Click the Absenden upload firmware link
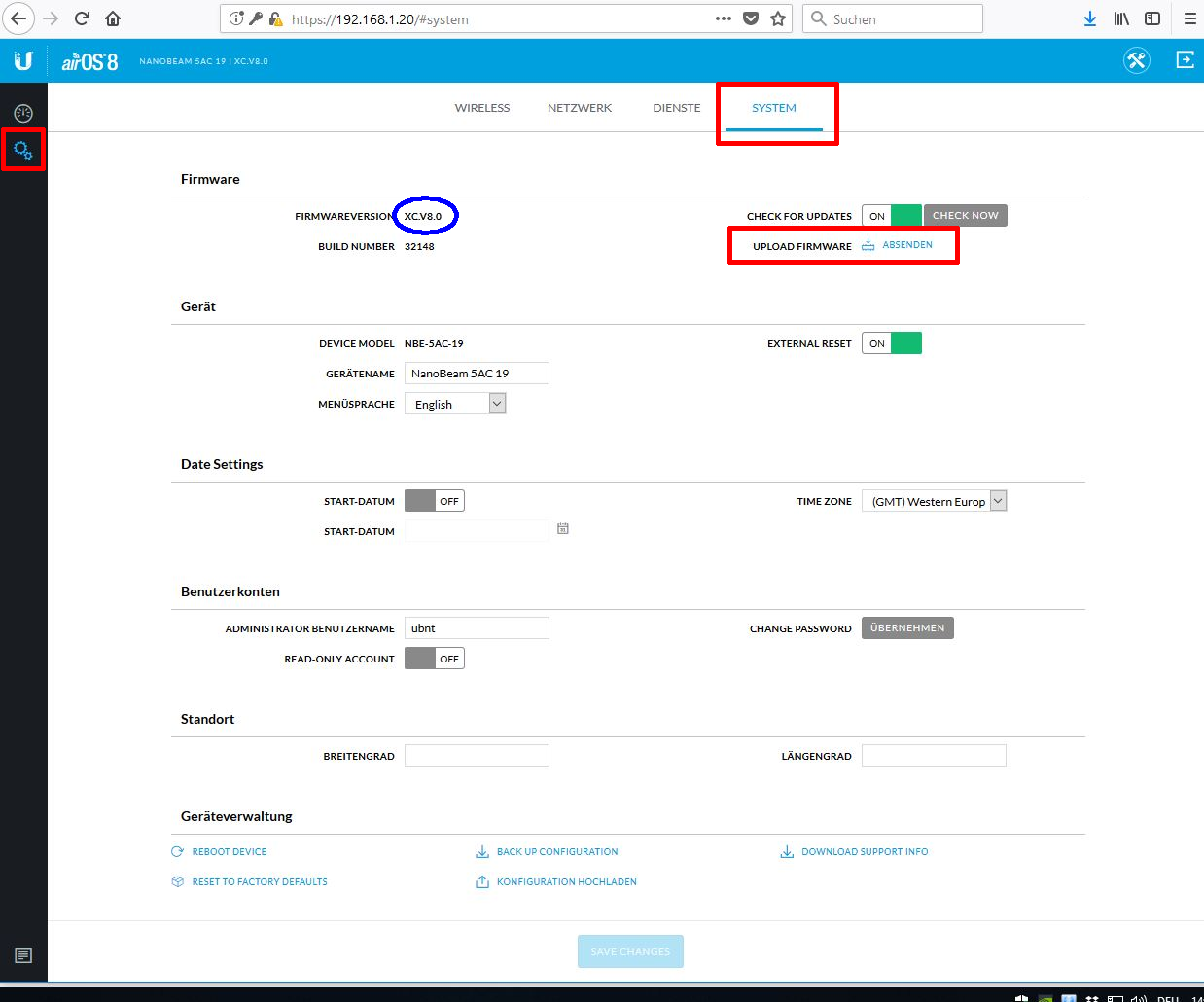 tap(907, 245)
